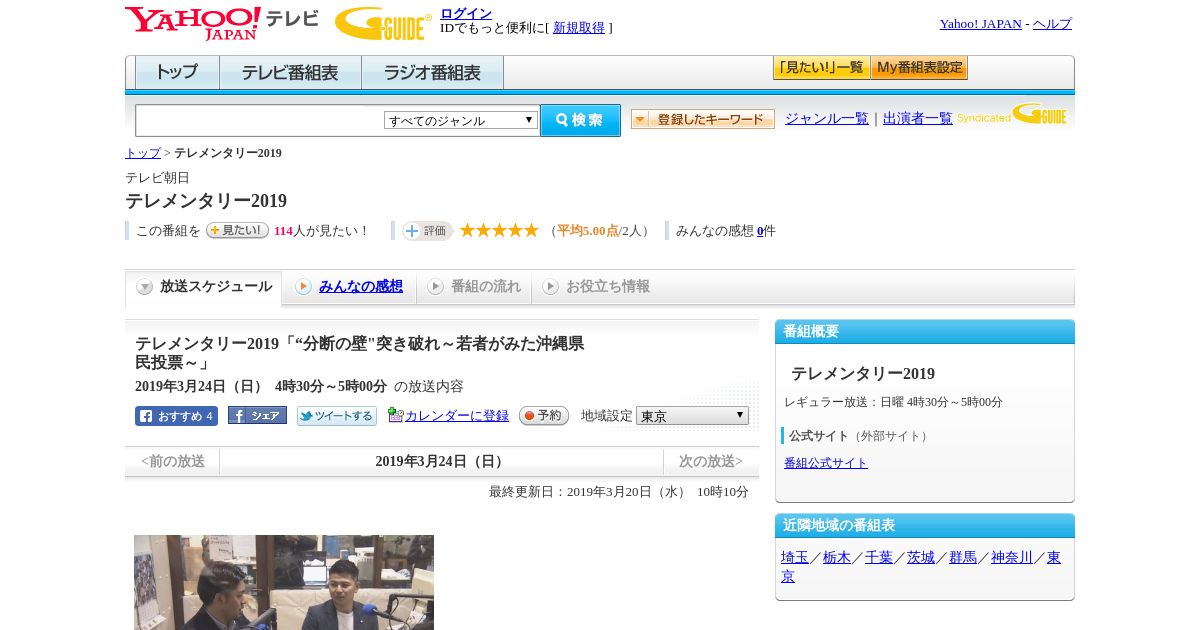Click the ツイートする button
This screenshot has height=630, width=1200.
click(337, 416)
